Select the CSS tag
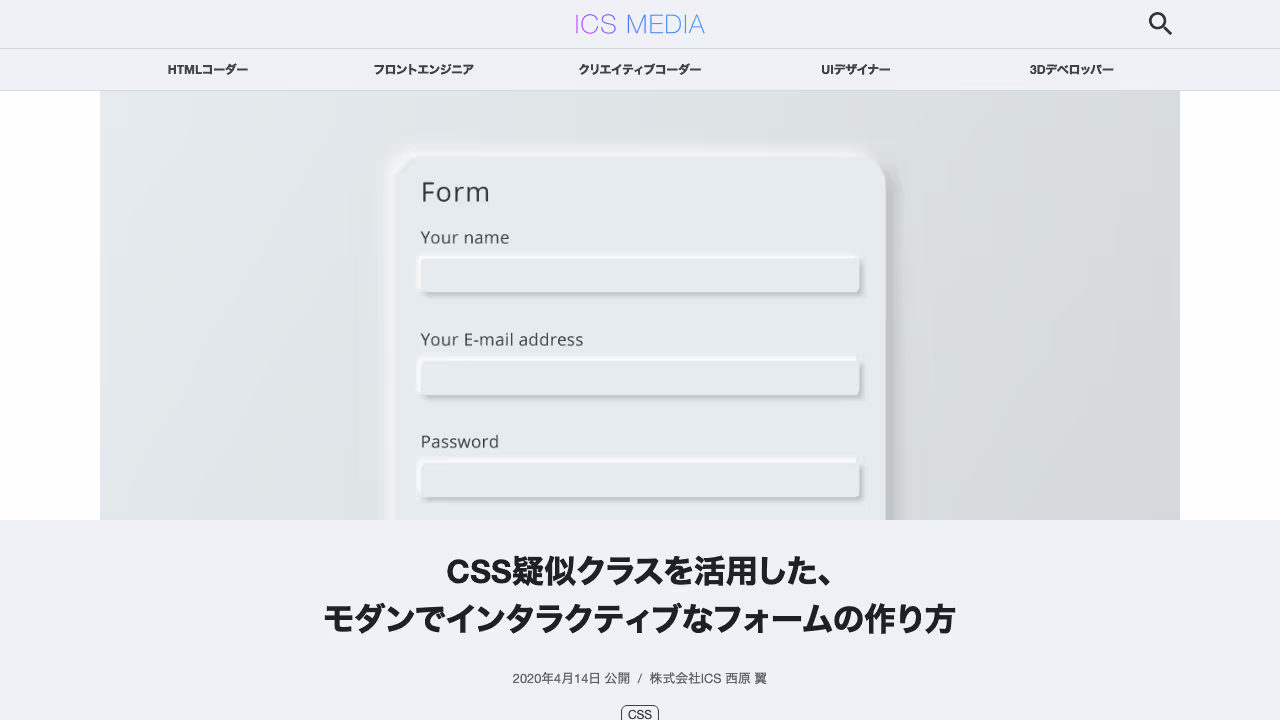 640,712
